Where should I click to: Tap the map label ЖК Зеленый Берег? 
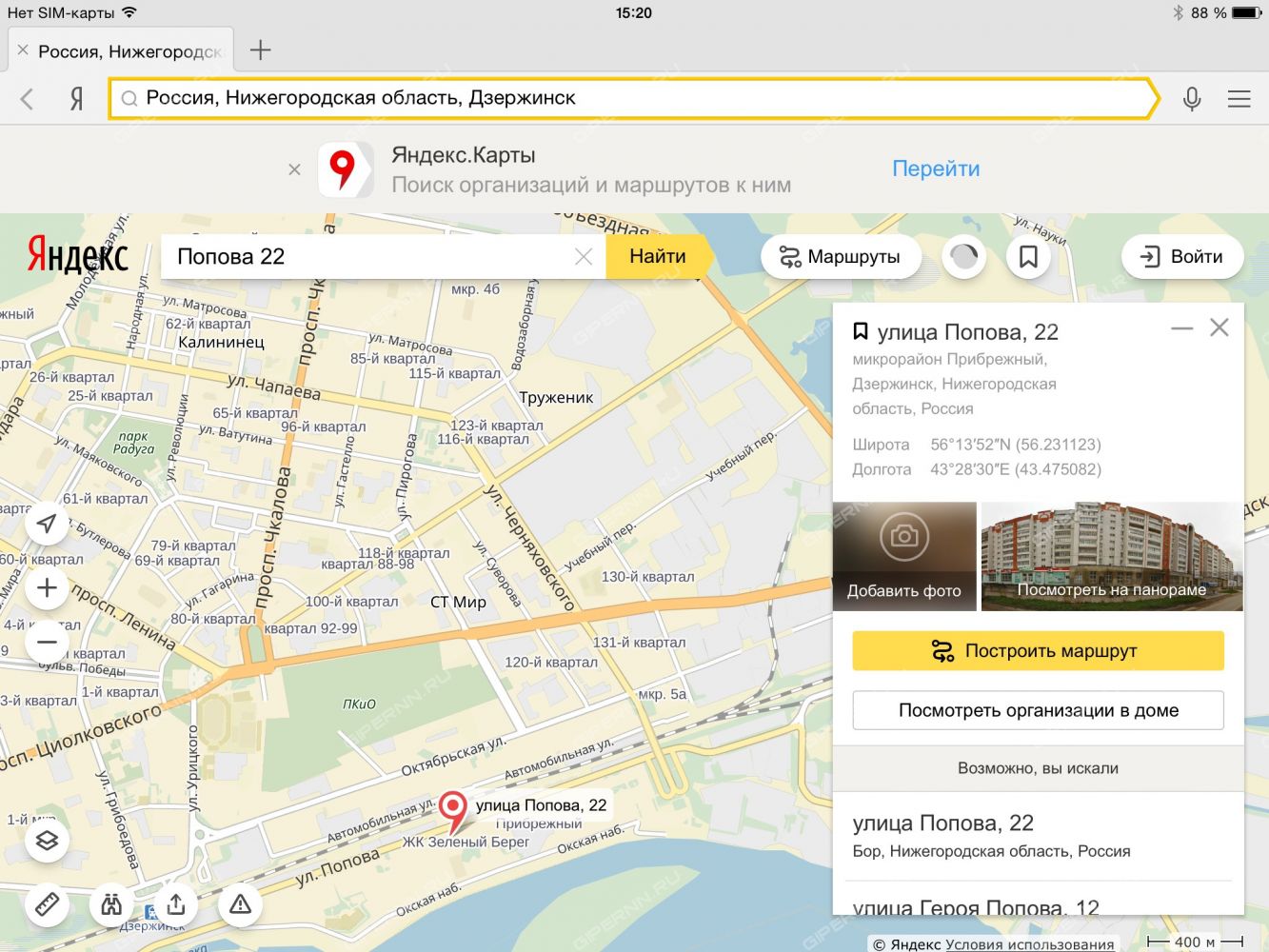tap(466, 842)
